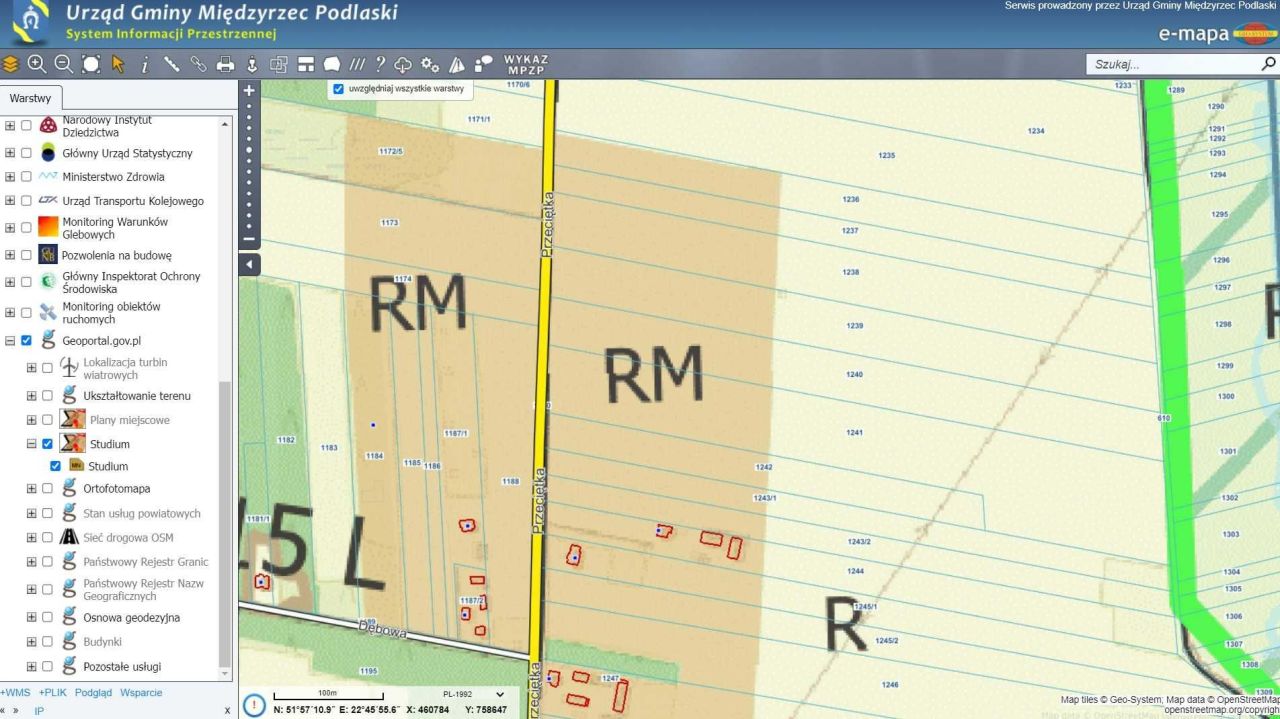Click into the Szukaj search field
The width and height of the screenshot is (1280, 719).
pyautogui.click(x=1170, y=64)
